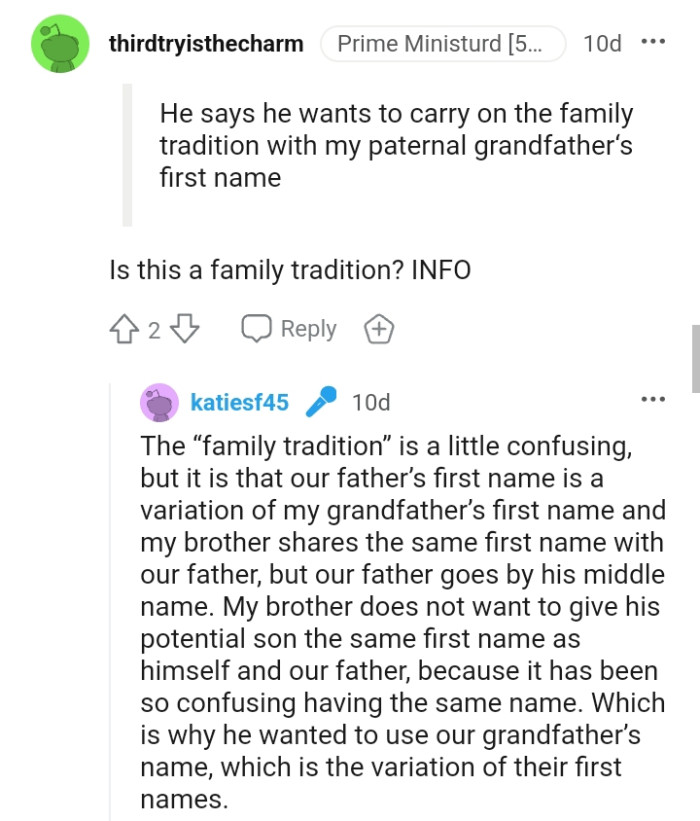The image size is (700, 821).
Task: Toggle the upvote on thirdtryisthecharm's comment
Action: pos(122,328)
